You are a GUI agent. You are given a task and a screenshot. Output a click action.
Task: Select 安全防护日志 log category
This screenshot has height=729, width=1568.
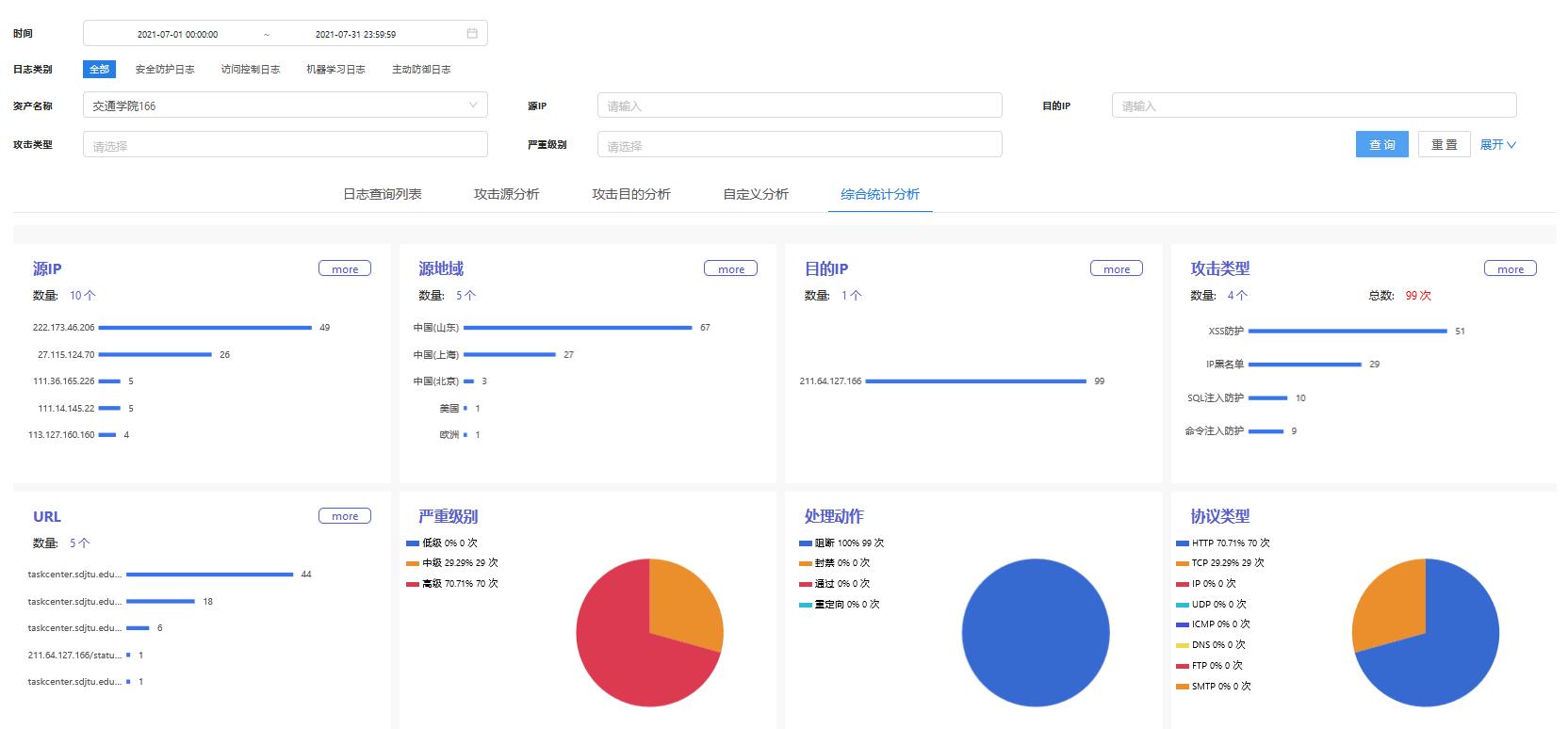165,69
